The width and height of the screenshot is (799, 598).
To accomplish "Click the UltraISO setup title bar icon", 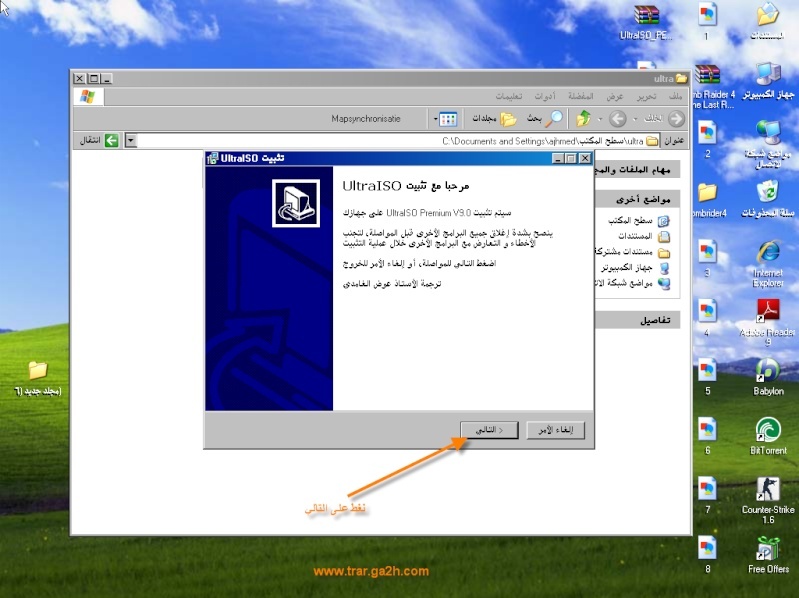I will [x=212, y=158].
